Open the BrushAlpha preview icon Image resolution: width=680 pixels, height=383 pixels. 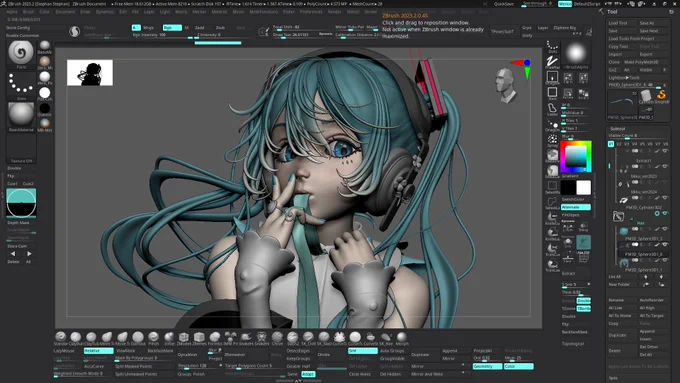(576, 54)
